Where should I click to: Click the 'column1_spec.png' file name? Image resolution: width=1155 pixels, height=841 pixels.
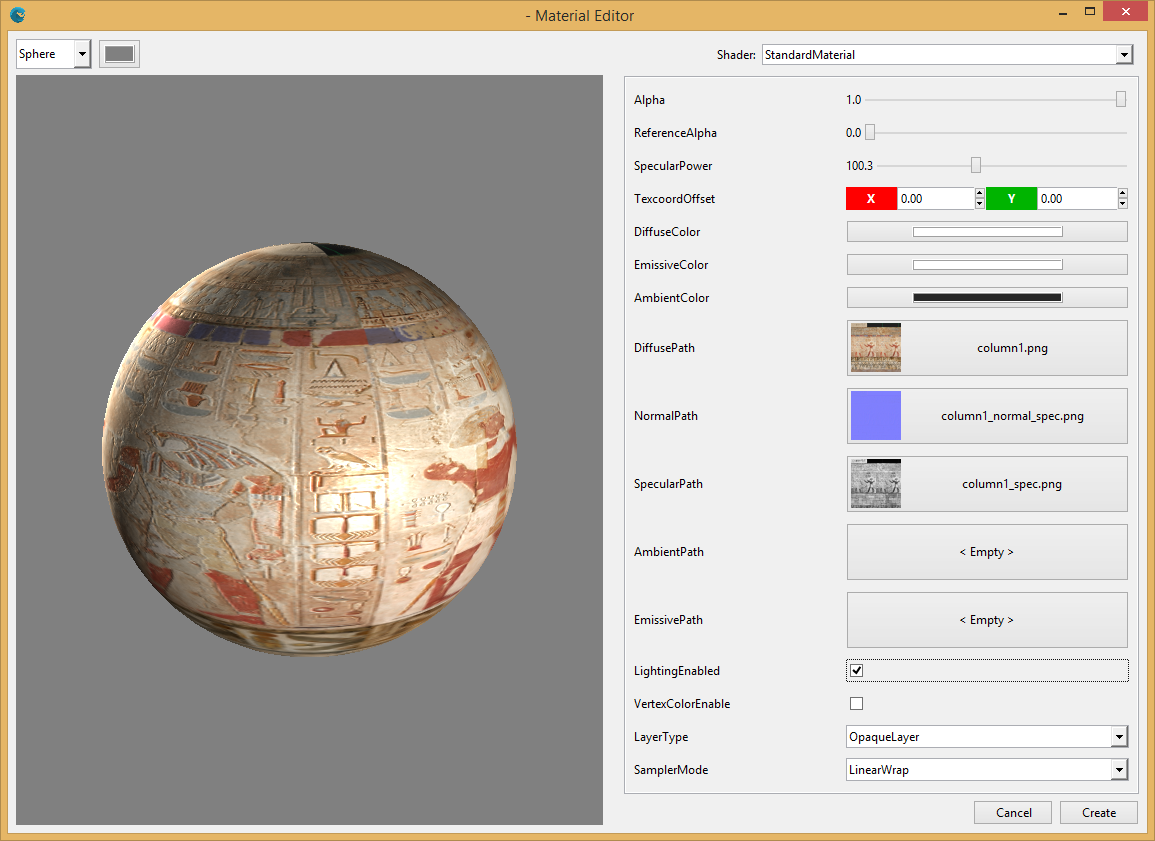tap(1012, 484)
